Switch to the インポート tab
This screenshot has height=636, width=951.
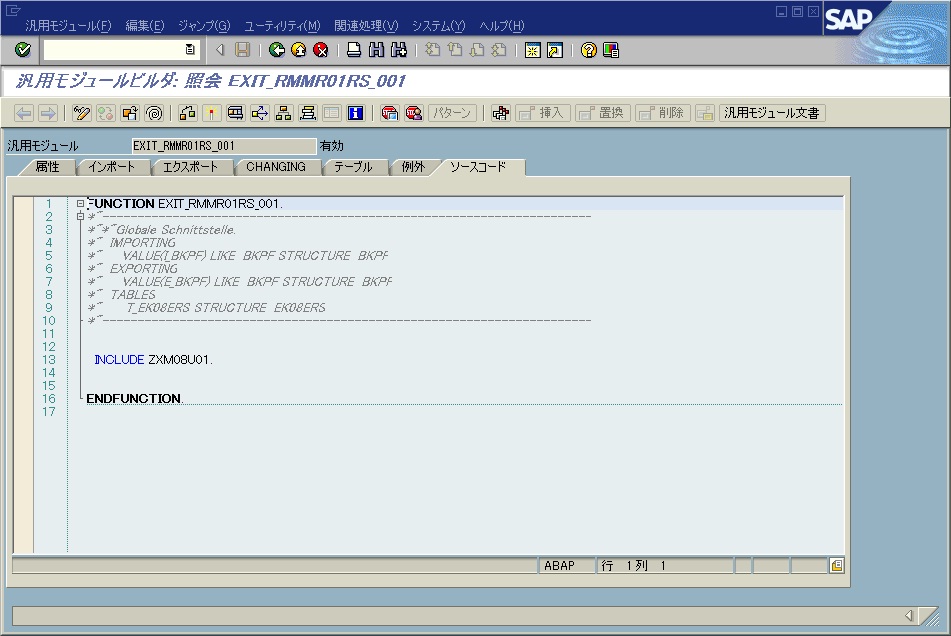112,168
